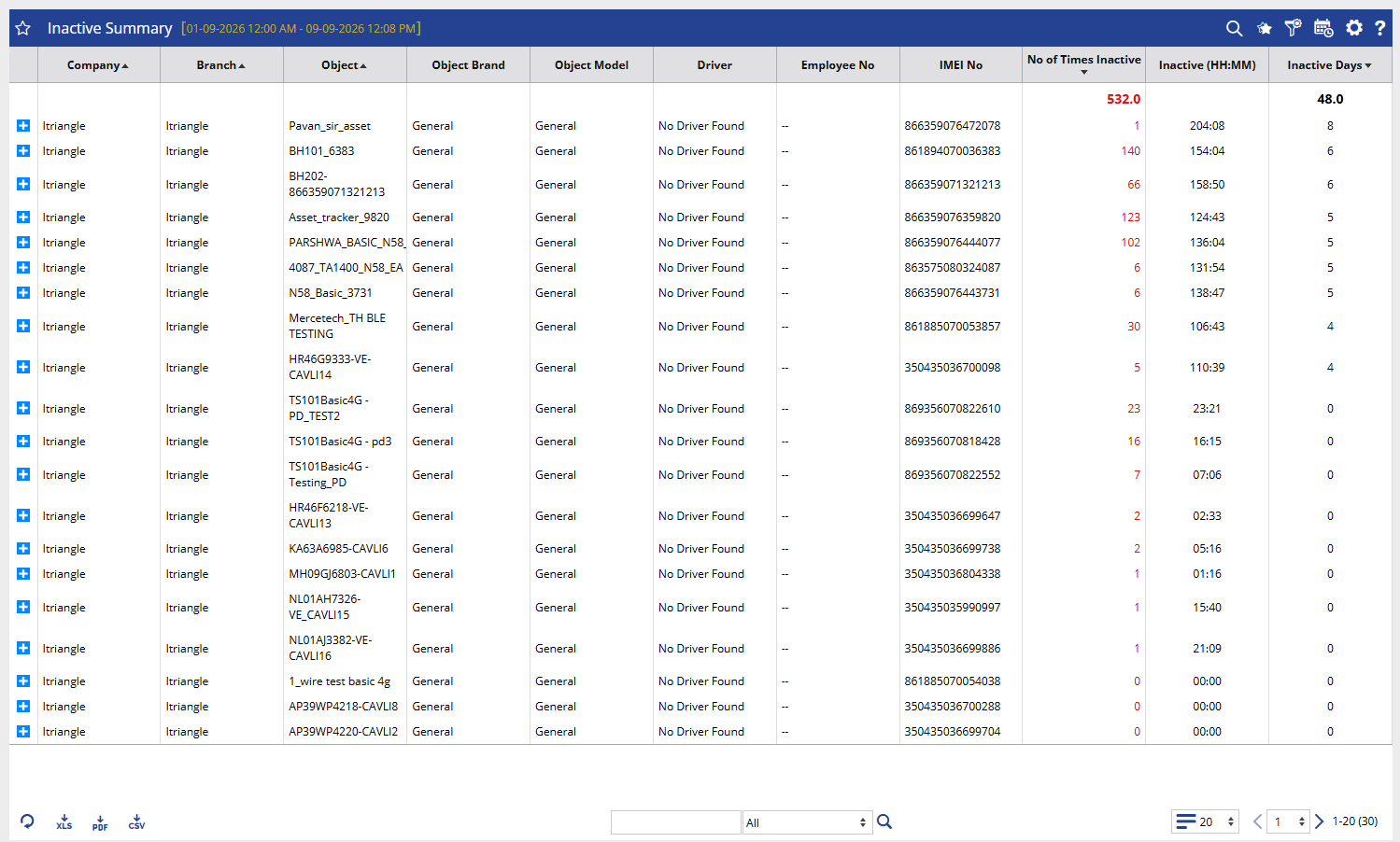Change the rows per page selector showing 20
This screenshot has width=1400, height=842.
pos(1206,821)
